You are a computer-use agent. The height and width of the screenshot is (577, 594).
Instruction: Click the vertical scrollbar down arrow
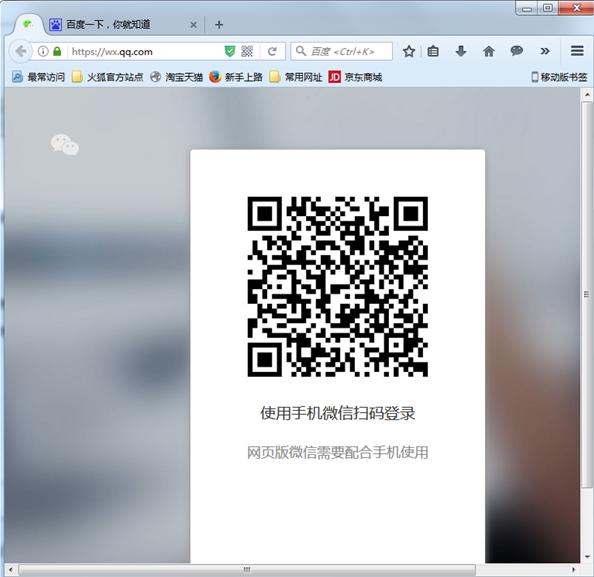click(587, 557)
